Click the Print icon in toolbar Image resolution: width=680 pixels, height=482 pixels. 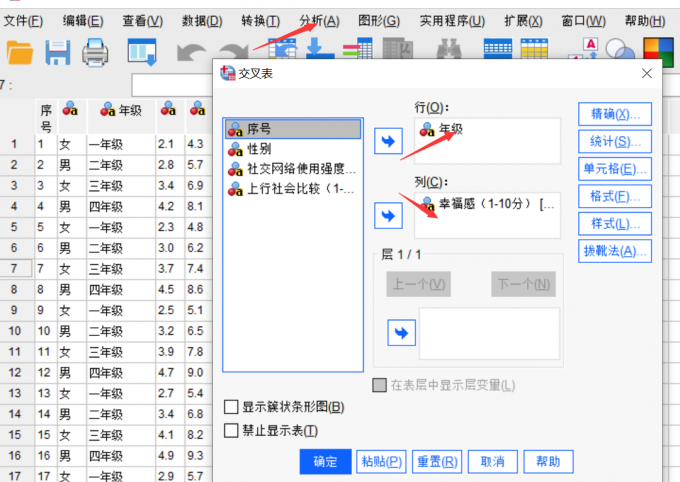[95, 52]
